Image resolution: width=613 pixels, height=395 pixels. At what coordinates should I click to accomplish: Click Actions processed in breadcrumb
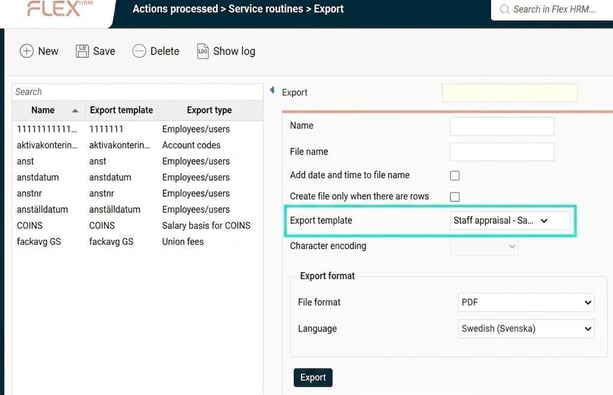coord(175,9)
